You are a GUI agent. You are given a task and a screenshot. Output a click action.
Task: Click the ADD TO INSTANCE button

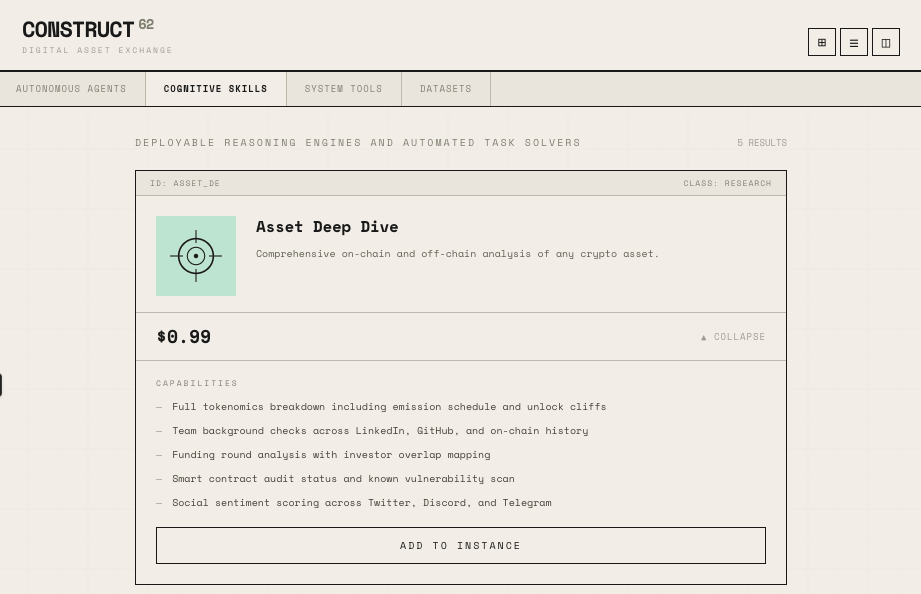pos(460,545)
